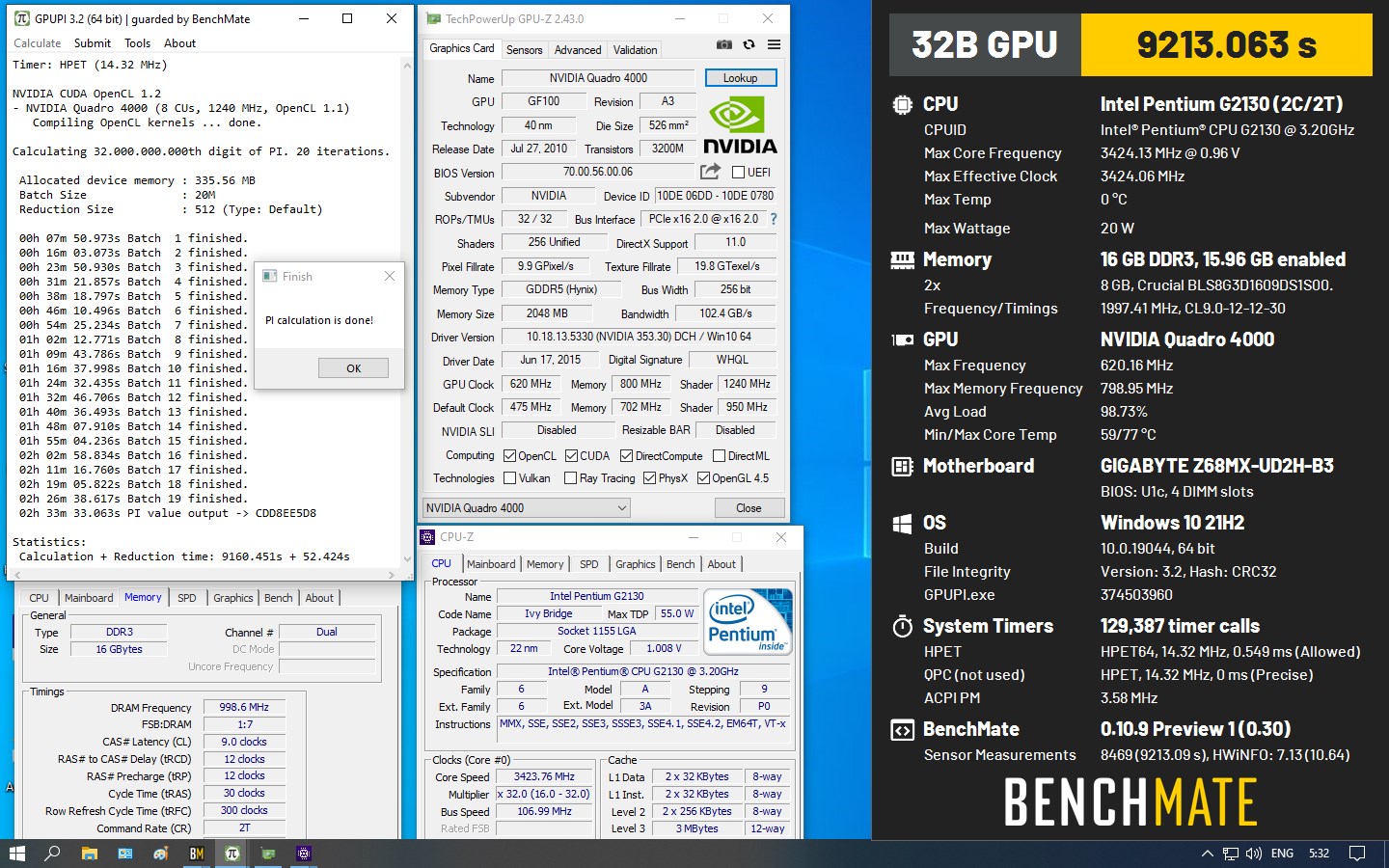
Task: Open the Windows Start menu
Action: [16, 854]
